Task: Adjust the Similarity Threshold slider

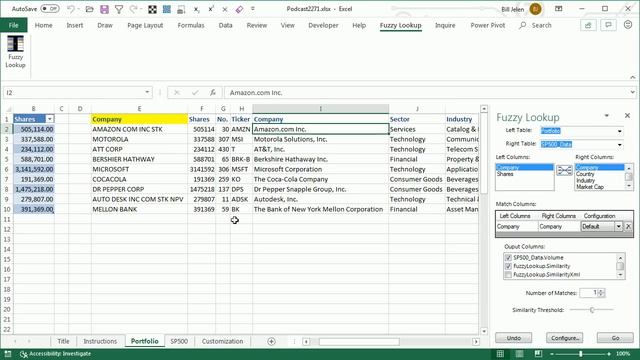Action: tap(592, 310)
